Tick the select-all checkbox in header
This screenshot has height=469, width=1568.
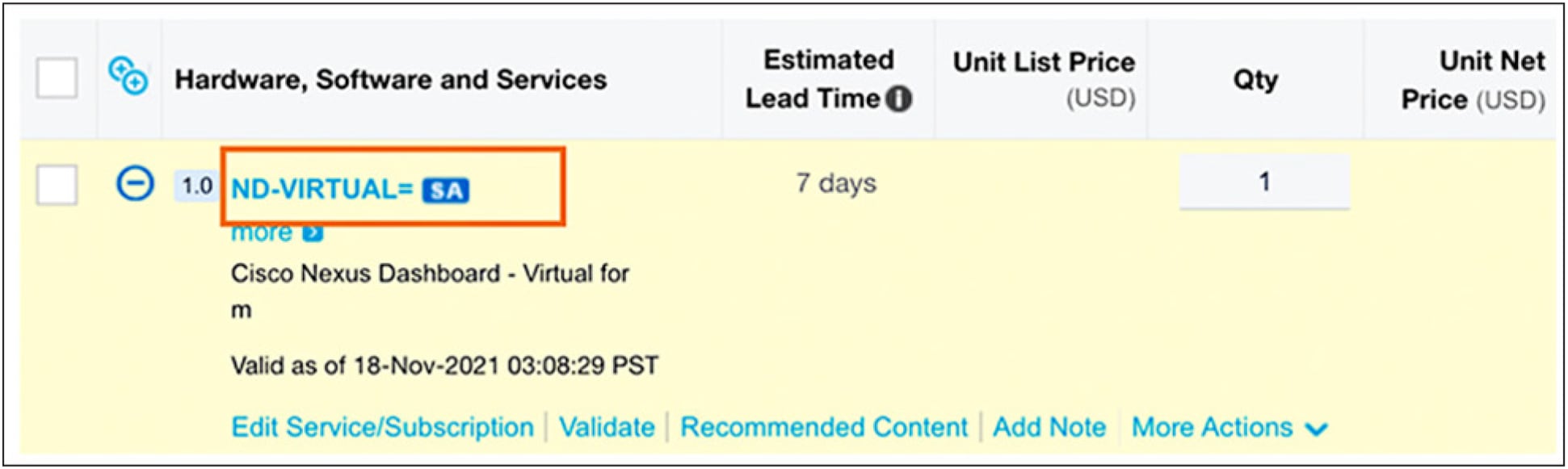[x=57, y=77]
